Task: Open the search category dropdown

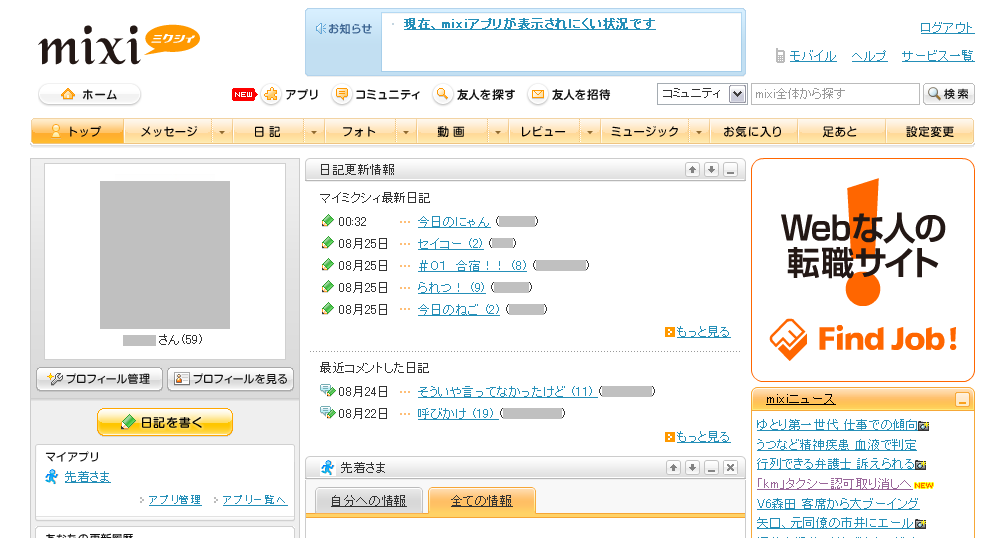Action: pyautogui.click(x=702, y=94)
